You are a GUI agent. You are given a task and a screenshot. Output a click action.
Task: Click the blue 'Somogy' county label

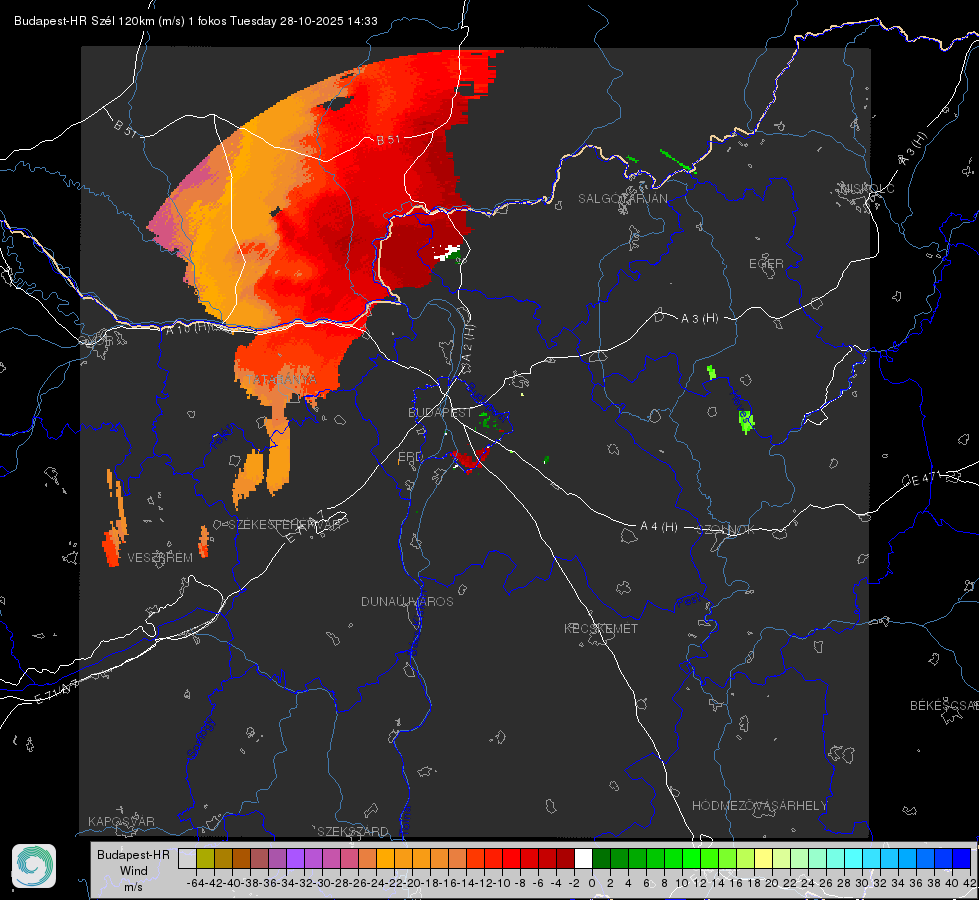201,738
